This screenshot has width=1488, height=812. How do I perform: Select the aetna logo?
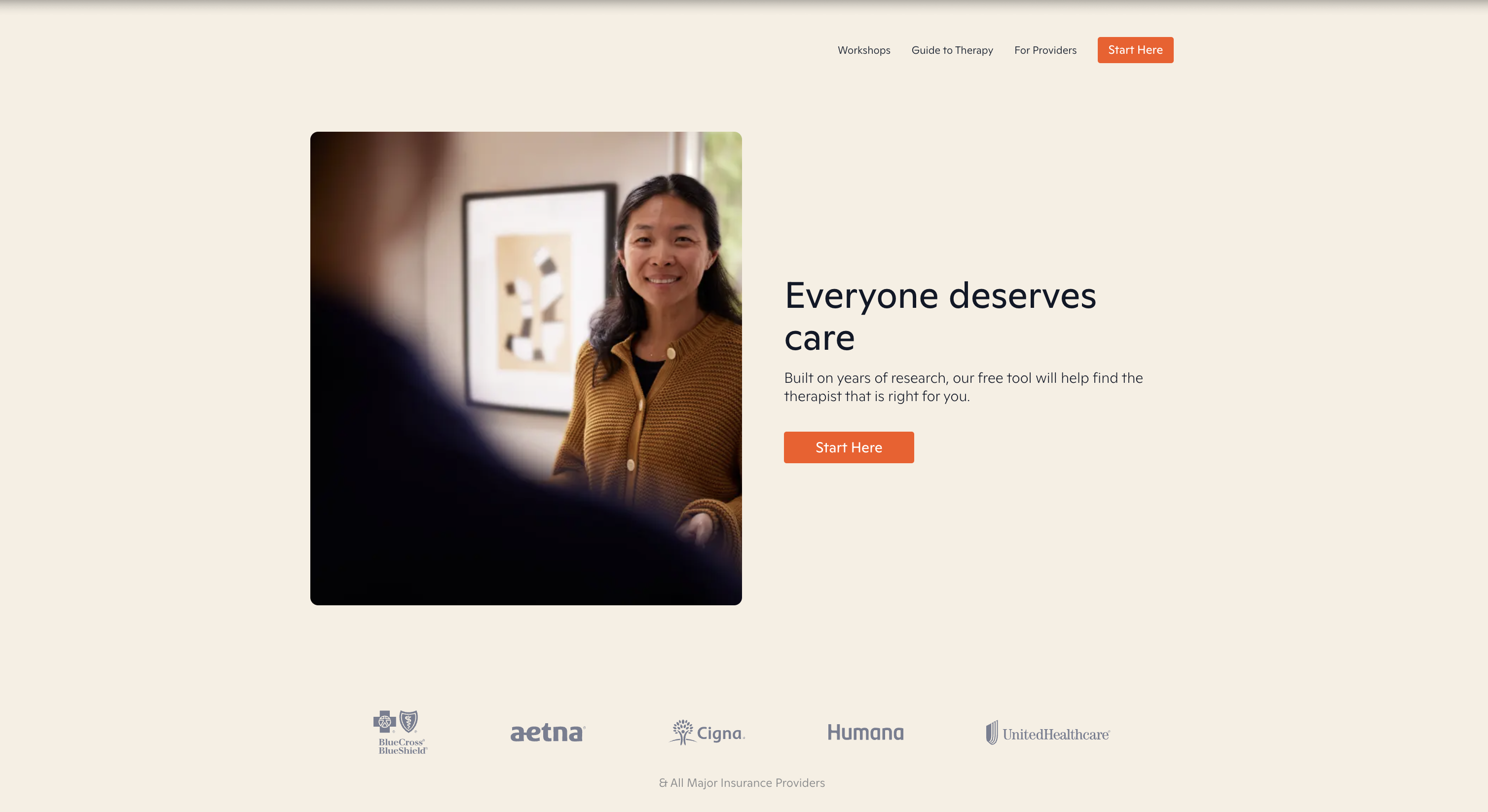pyautogui.click(x=548, y=732)
